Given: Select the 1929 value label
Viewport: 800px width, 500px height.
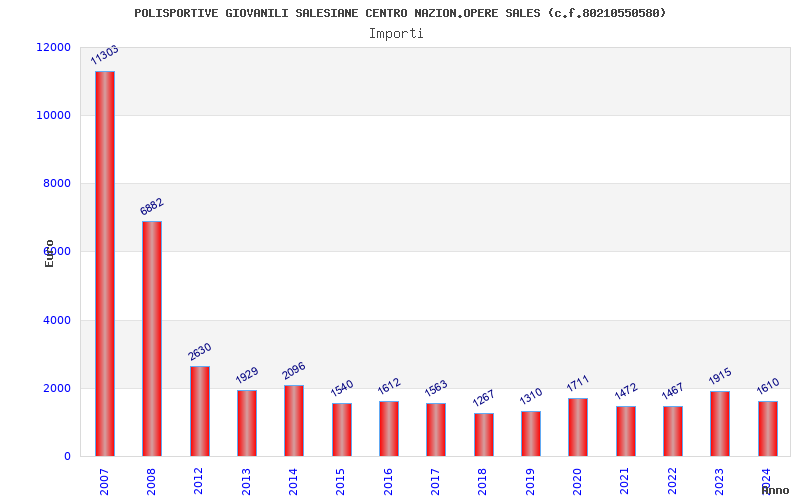Looking at the screenshot, I should click(246, 375).
